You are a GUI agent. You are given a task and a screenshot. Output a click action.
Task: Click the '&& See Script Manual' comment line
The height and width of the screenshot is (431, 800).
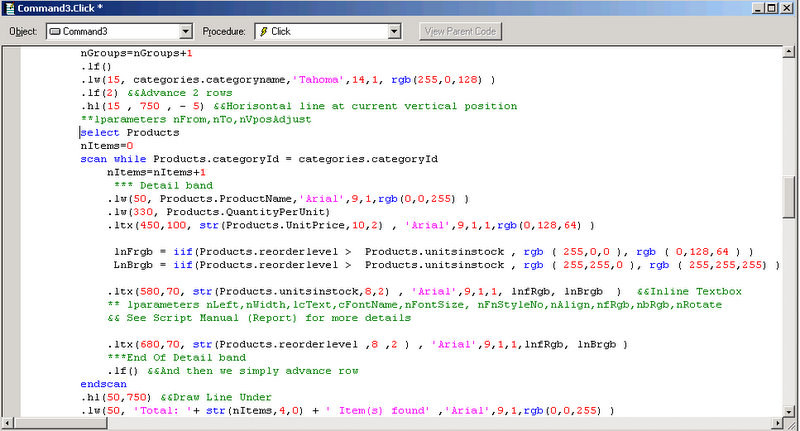pyautogui.click(x=259, y=318)
